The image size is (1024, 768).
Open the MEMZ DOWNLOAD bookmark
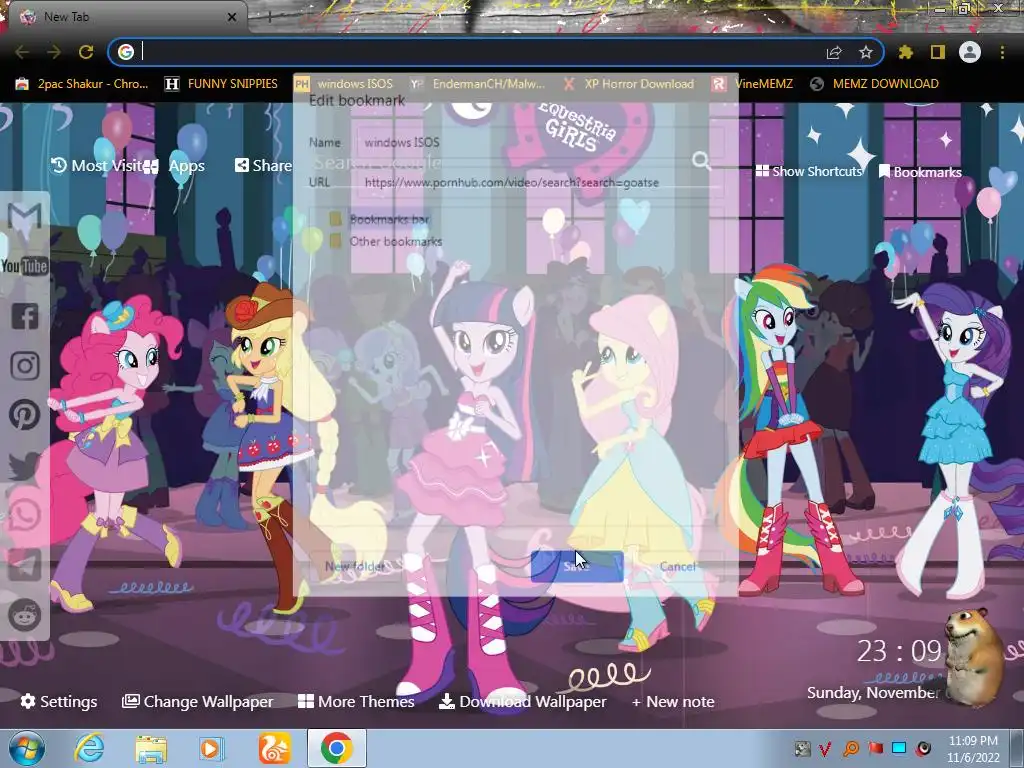tap(874, 84)
